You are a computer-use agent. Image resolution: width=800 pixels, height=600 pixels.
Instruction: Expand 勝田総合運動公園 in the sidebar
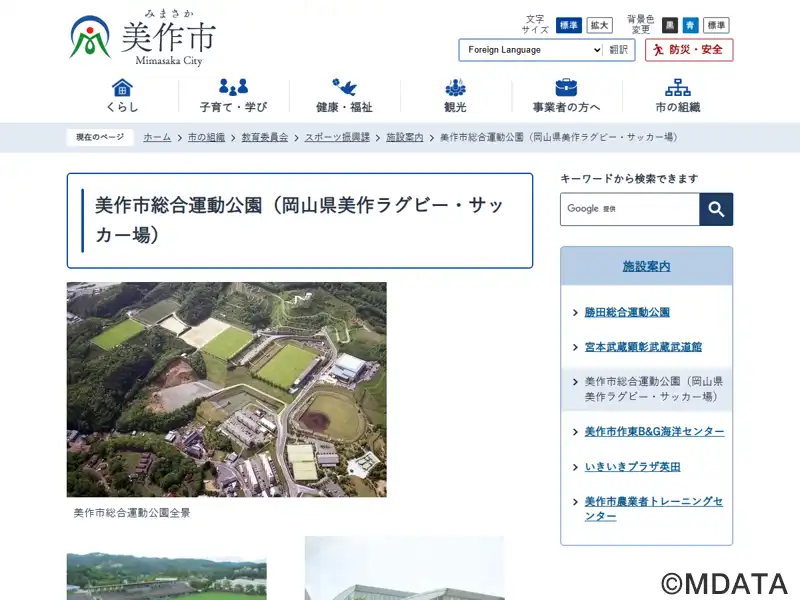627,312
